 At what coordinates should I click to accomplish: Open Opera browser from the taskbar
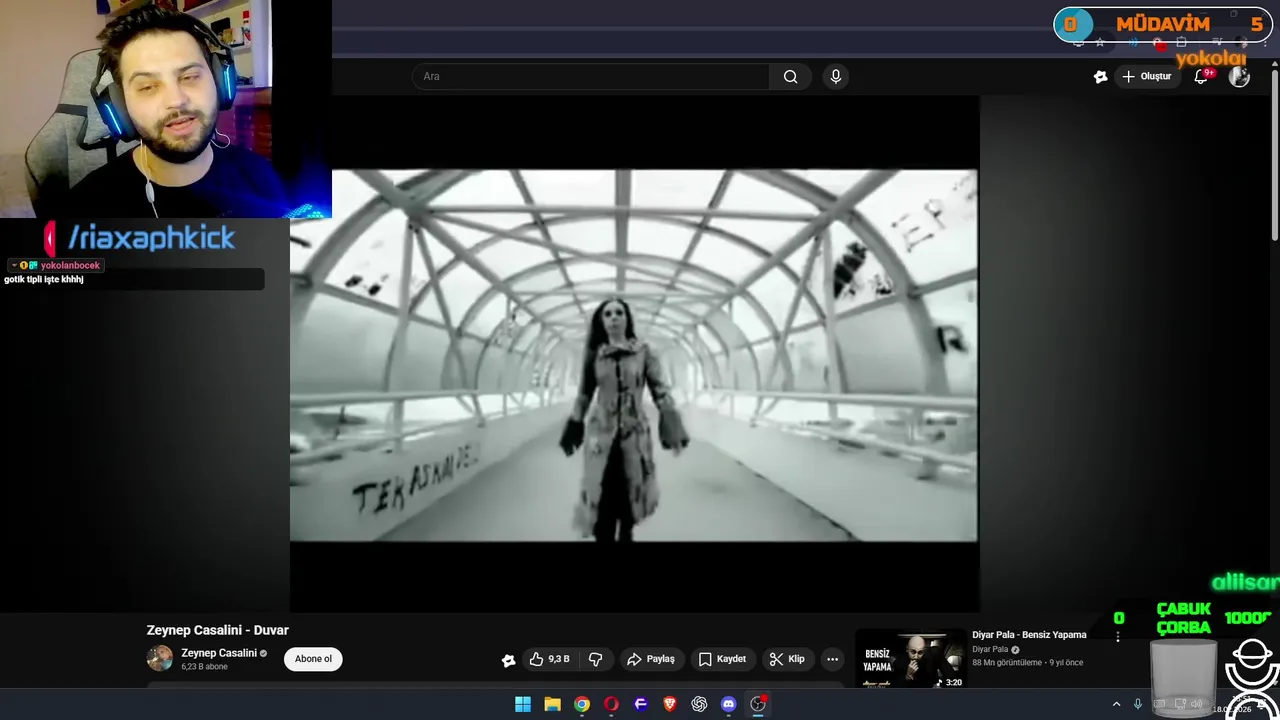611,704
